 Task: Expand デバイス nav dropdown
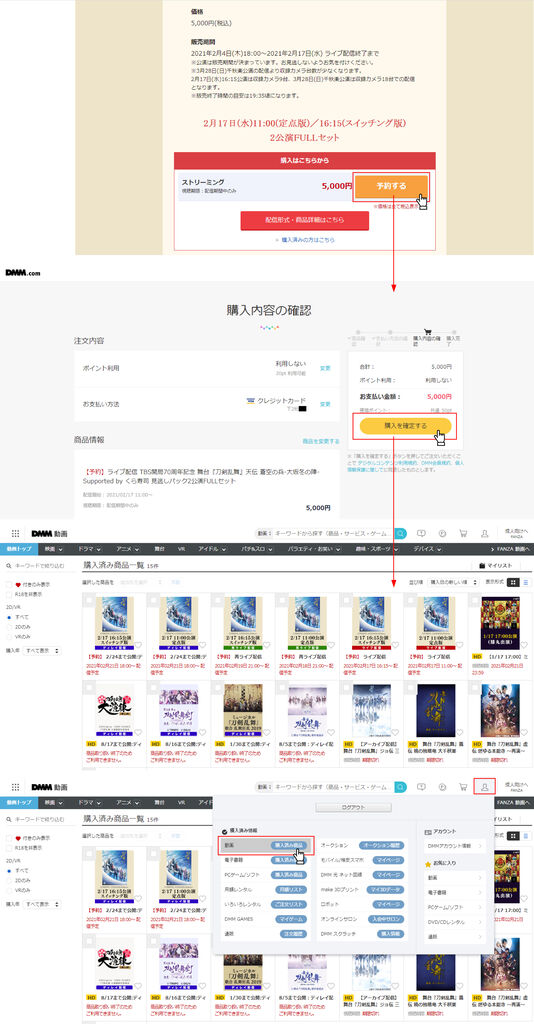pyautogui.click(x=428, y=549)
